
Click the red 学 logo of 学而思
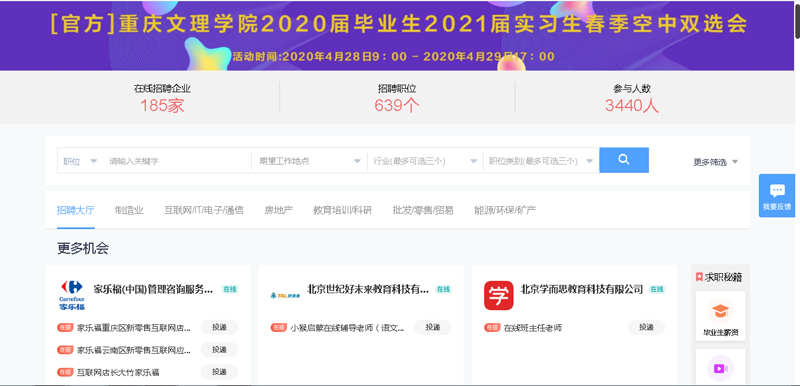click(x=498, y=295)
